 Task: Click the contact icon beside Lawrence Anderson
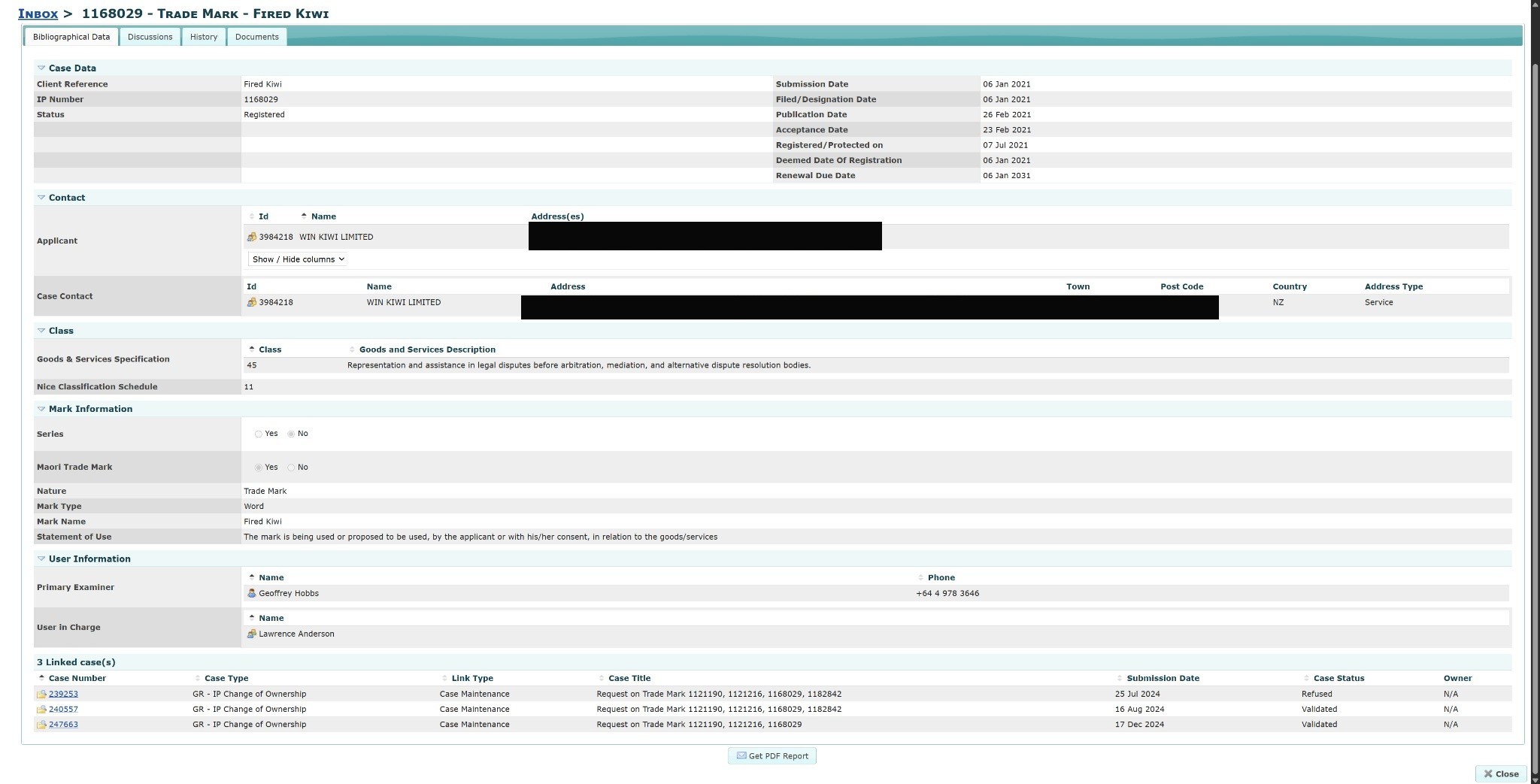(253, 634)
